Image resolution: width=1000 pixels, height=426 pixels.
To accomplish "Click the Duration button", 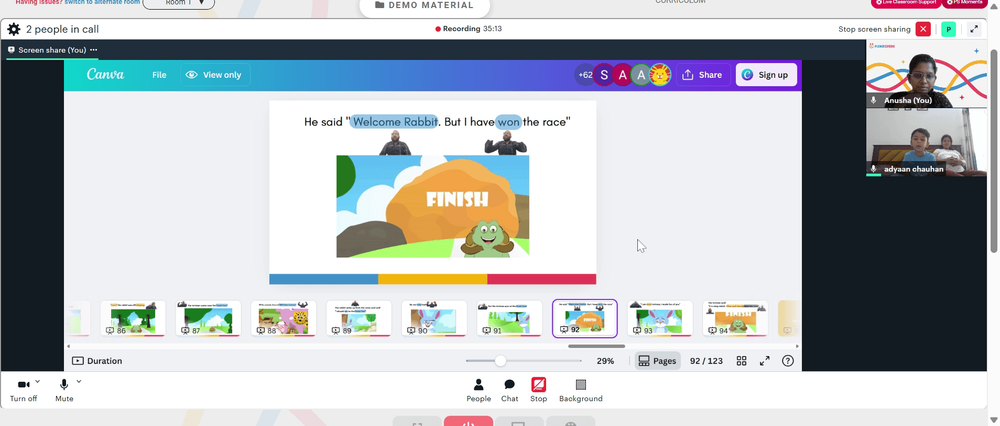I will click(x=97, y=361).
